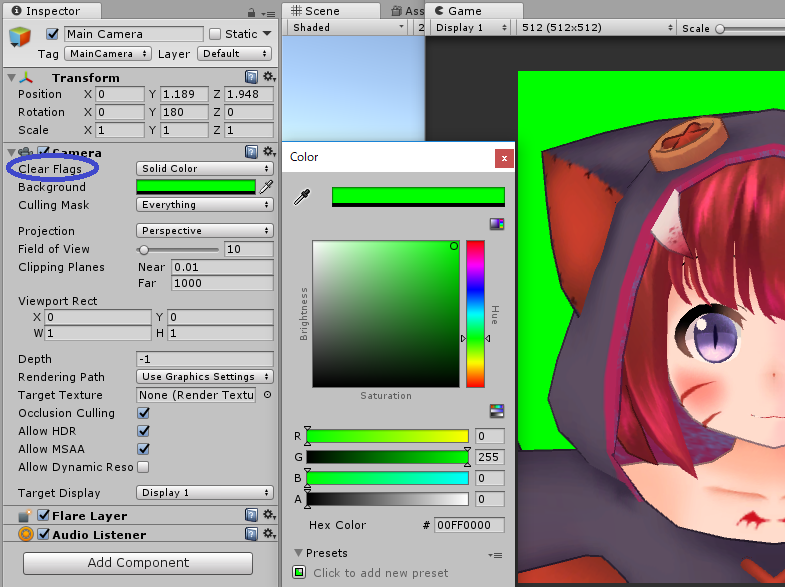Click the green R channel slider
Screen dimensions: 785x587
pos(387,436)
